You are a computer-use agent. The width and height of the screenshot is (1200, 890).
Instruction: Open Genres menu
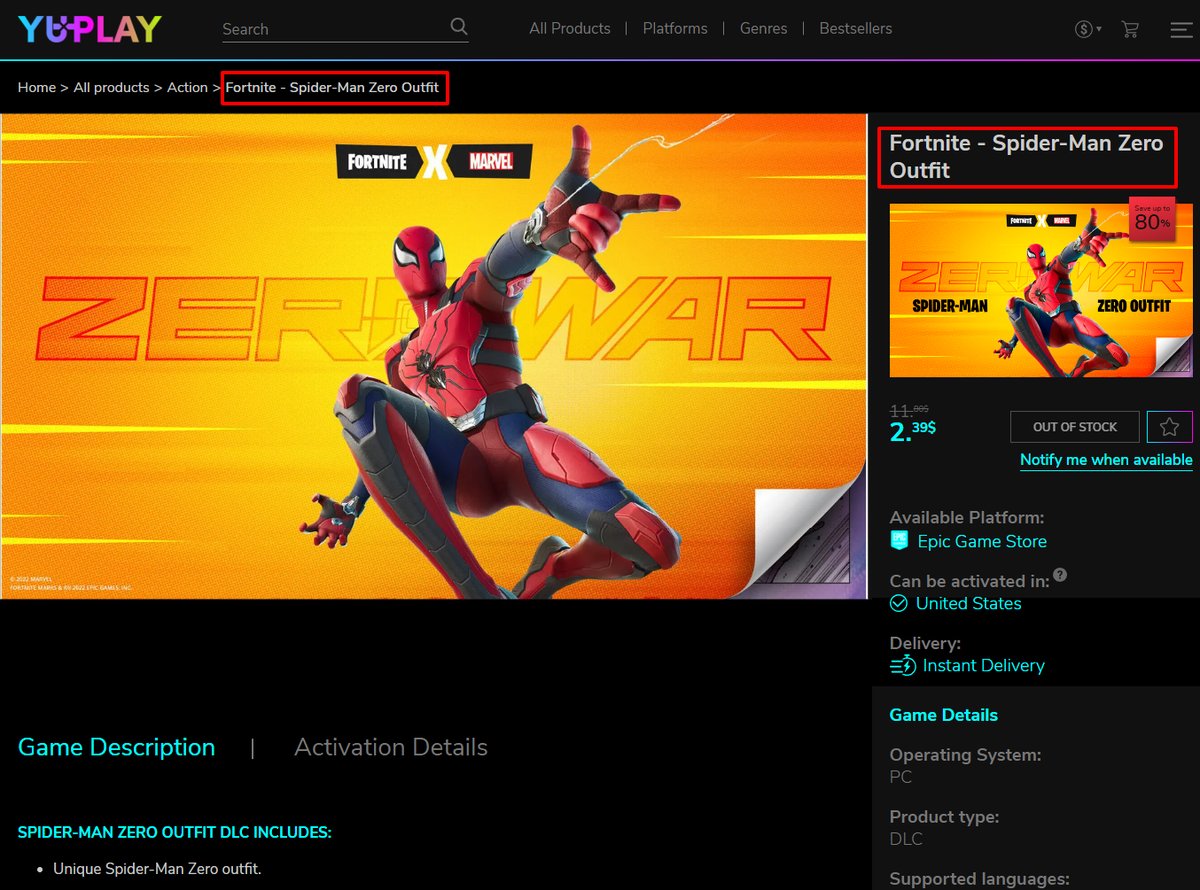coord(763,28)
